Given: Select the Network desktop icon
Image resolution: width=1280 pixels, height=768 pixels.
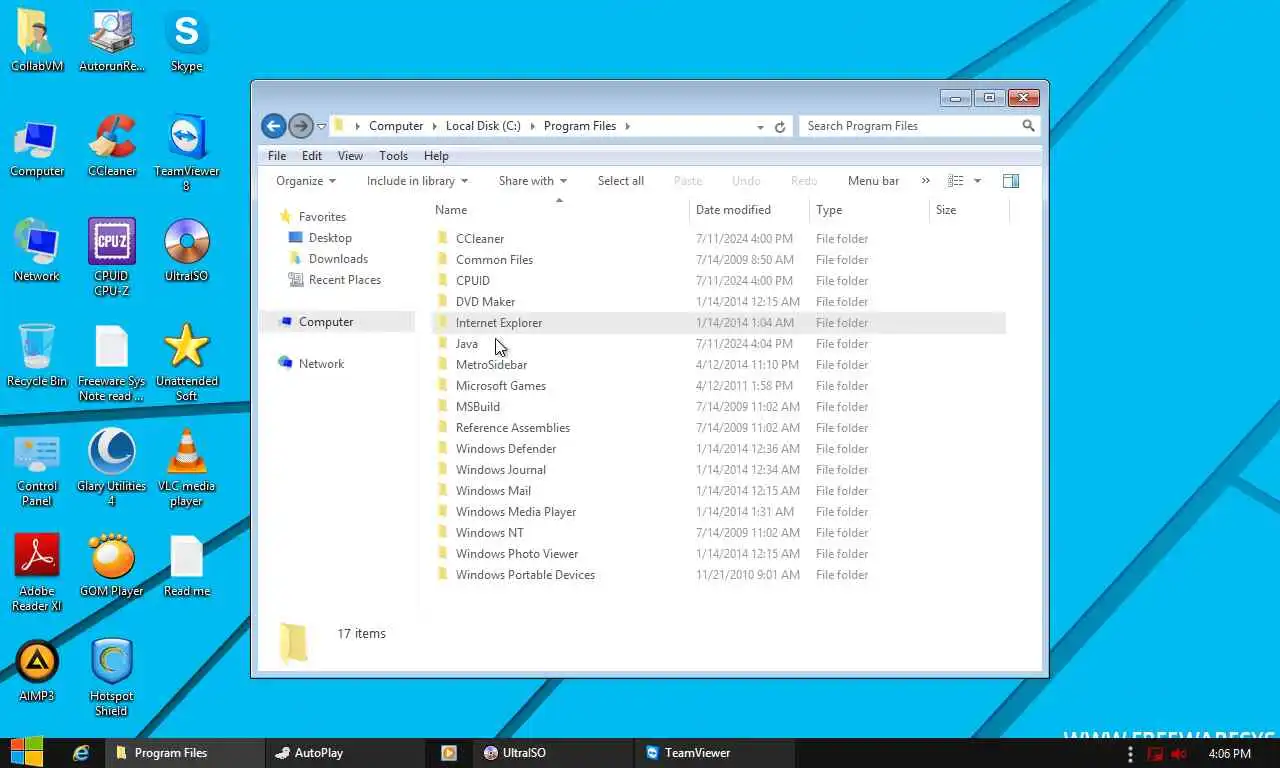Looking at the screenshot, I should coord(37,252).
